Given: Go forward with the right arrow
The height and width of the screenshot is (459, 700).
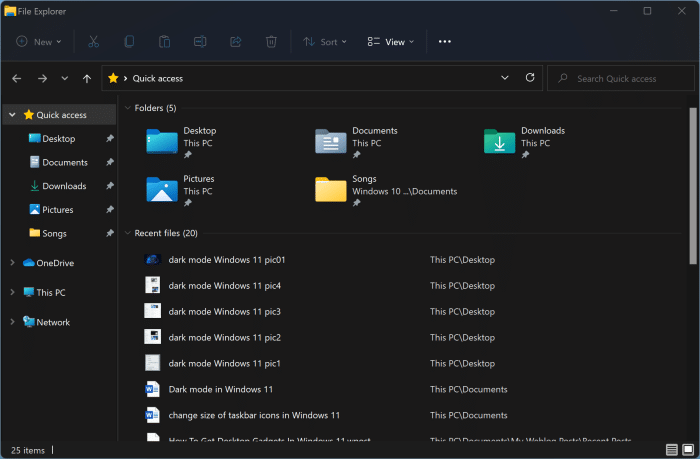Looking at the screenshot, I should [42, 79].
